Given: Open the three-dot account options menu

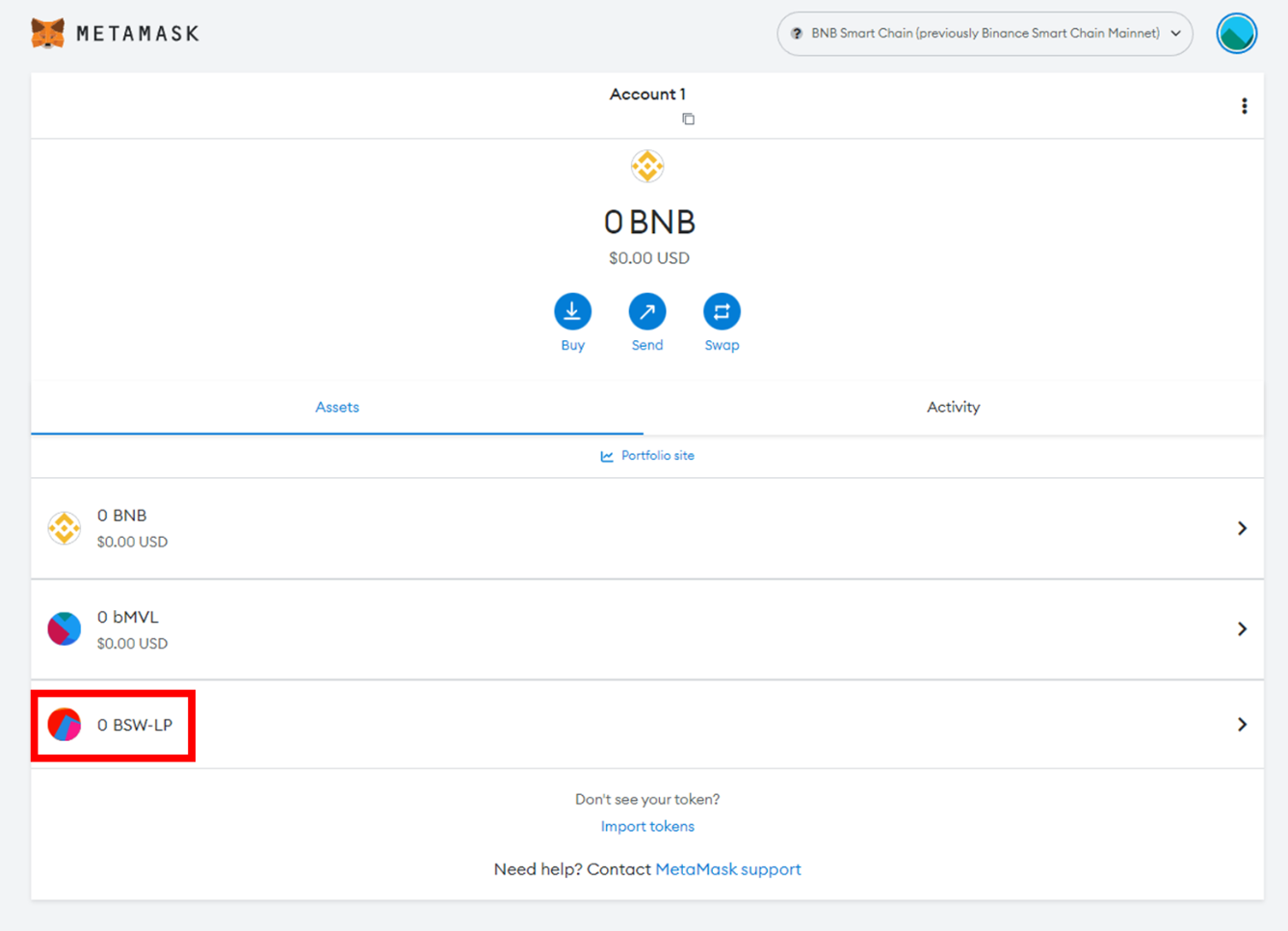Looking at the screenshot, I should (1244, 106).
